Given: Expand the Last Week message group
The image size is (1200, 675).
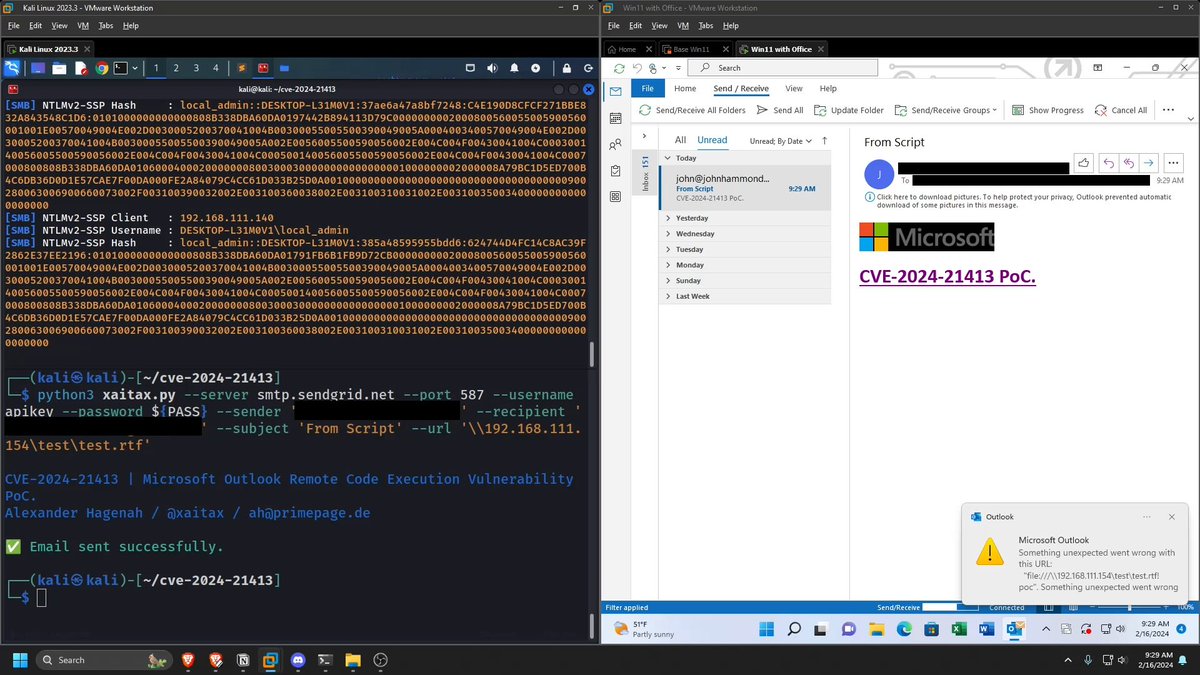Looking at the screenshot, I should [669, 296].
